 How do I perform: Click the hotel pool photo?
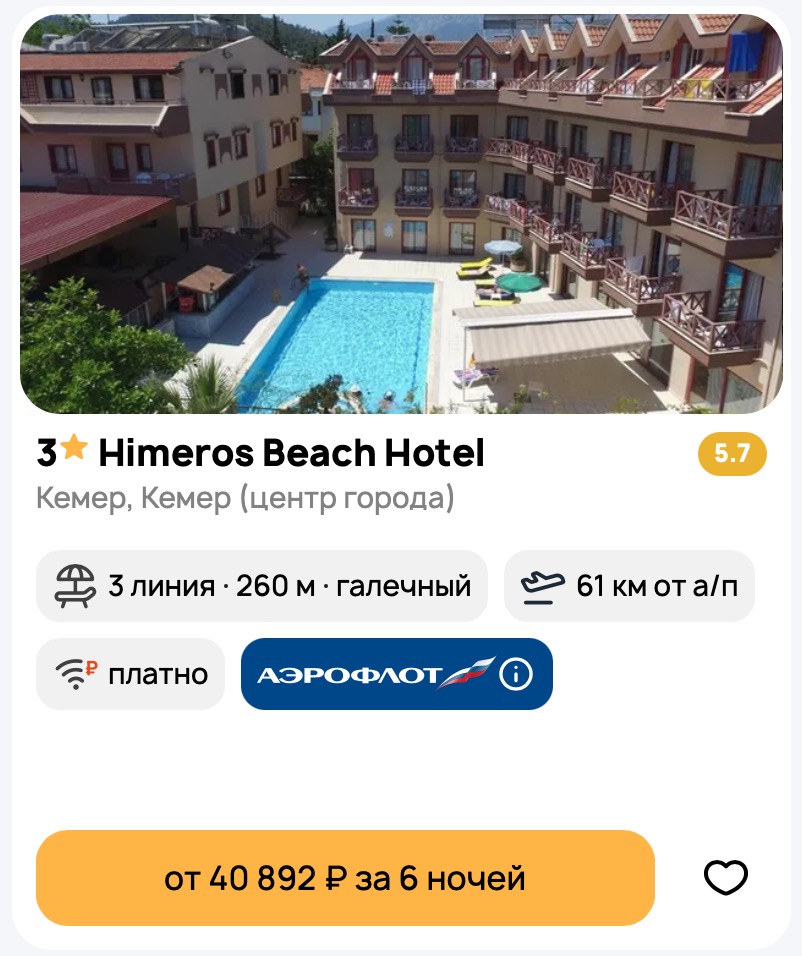(401, 213)
